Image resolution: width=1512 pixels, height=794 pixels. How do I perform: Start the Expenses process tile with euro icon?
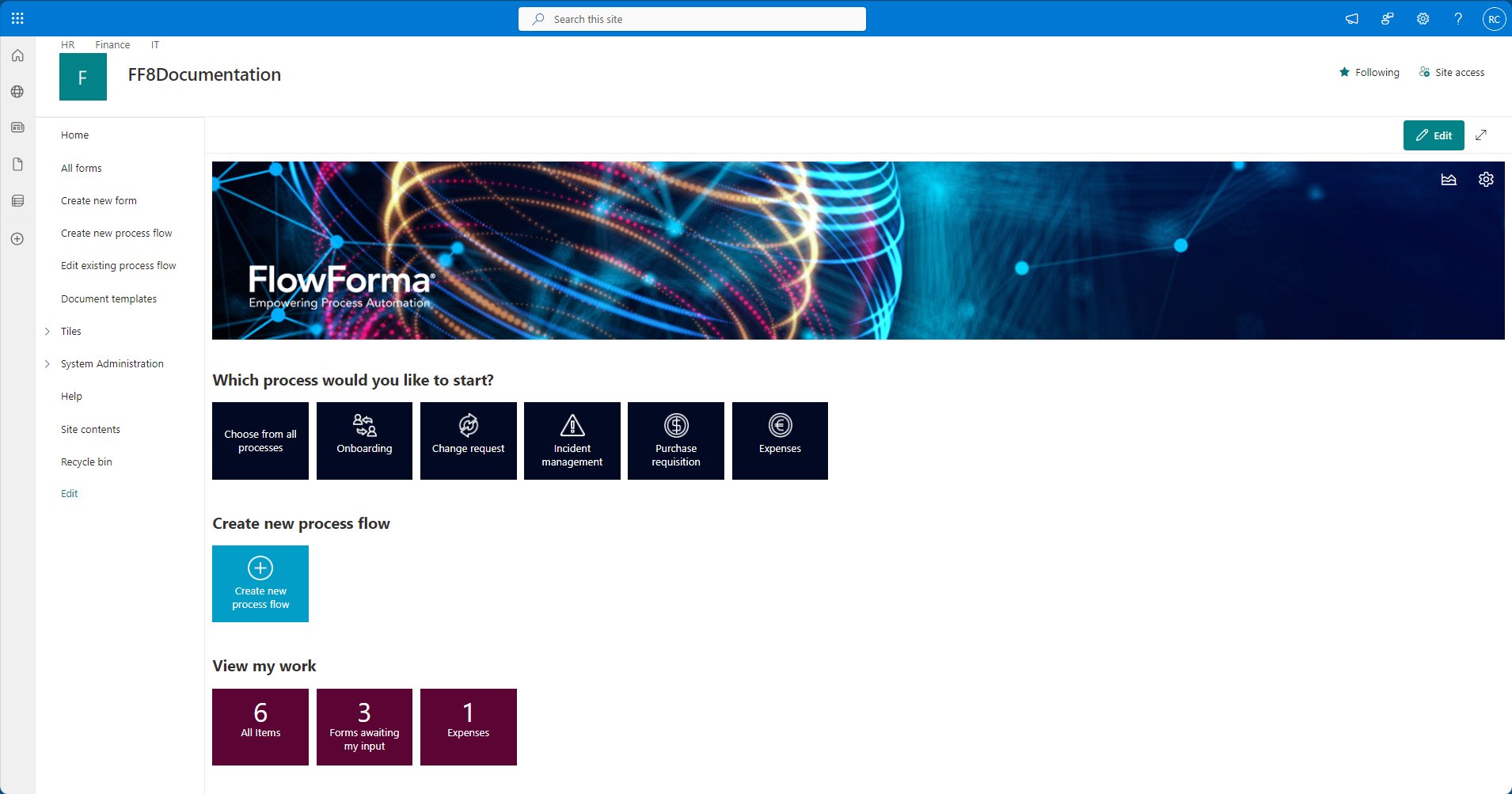point(780,441)
